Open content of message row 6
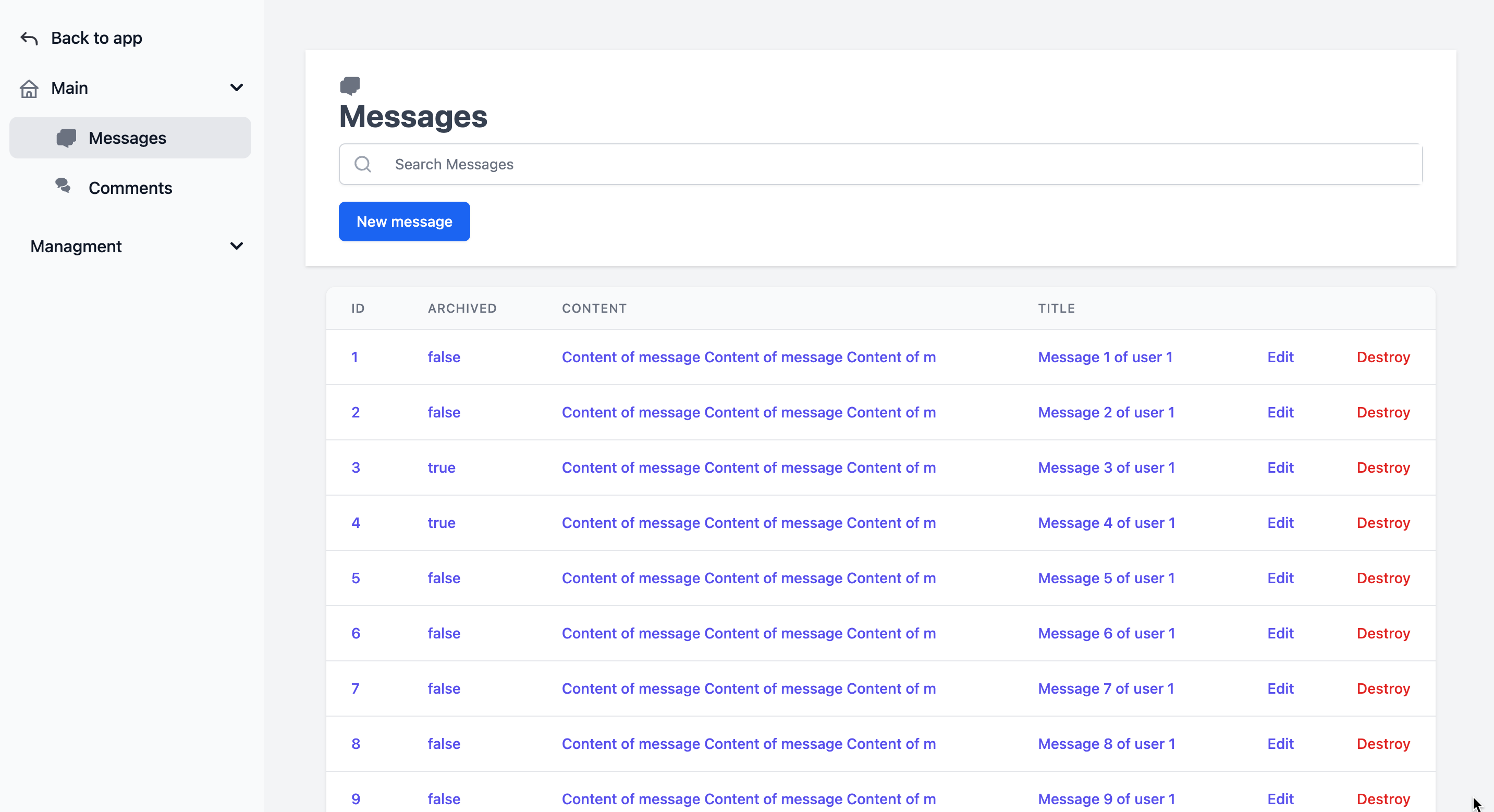This screenshot has height=812, width=1494. pos(748,633)
